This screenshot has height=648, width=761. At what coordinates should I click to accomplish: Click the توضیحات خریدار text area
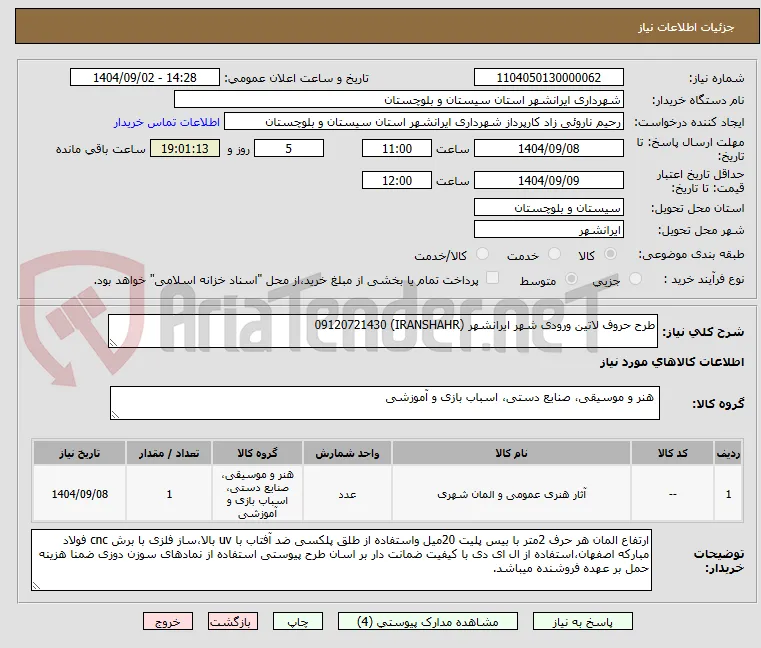pos(341,560)
